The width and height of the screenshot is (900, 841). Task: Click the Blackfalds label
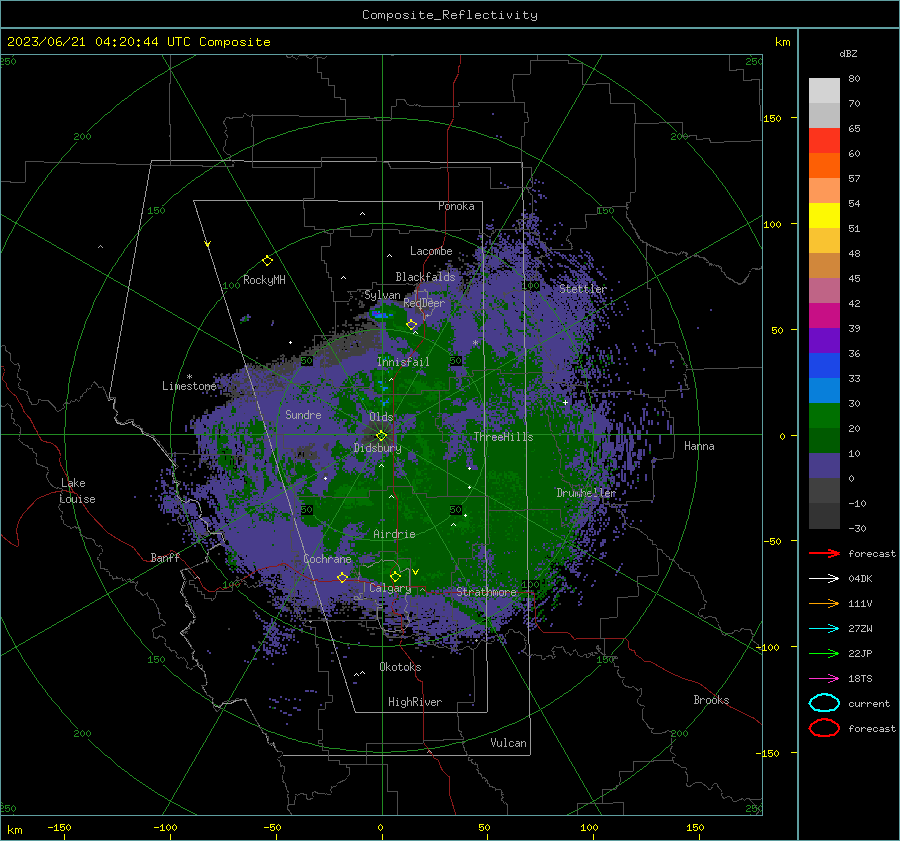click(x=425, y=277)
